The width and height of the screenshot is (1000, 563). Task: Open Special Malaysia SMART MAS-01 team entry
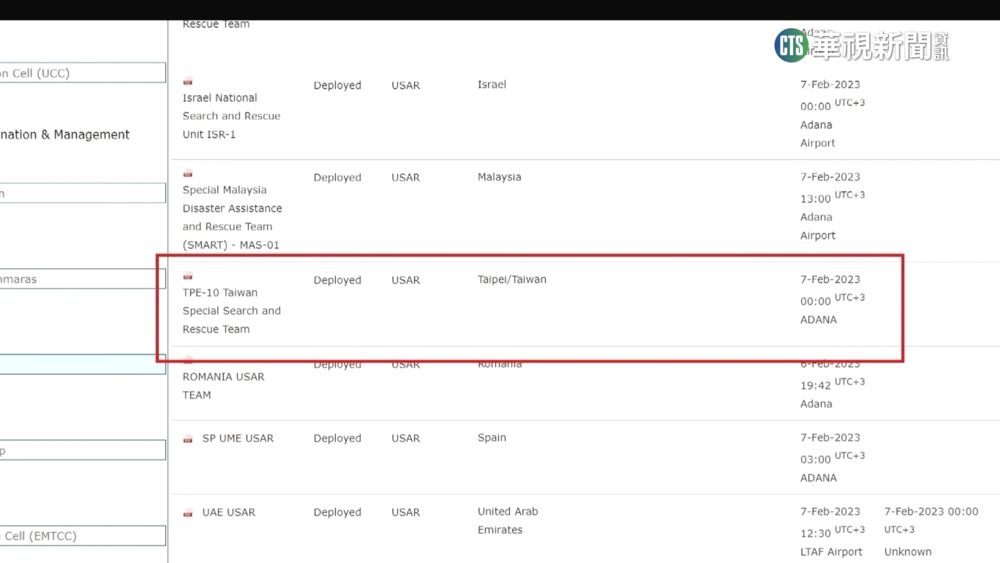232,218
